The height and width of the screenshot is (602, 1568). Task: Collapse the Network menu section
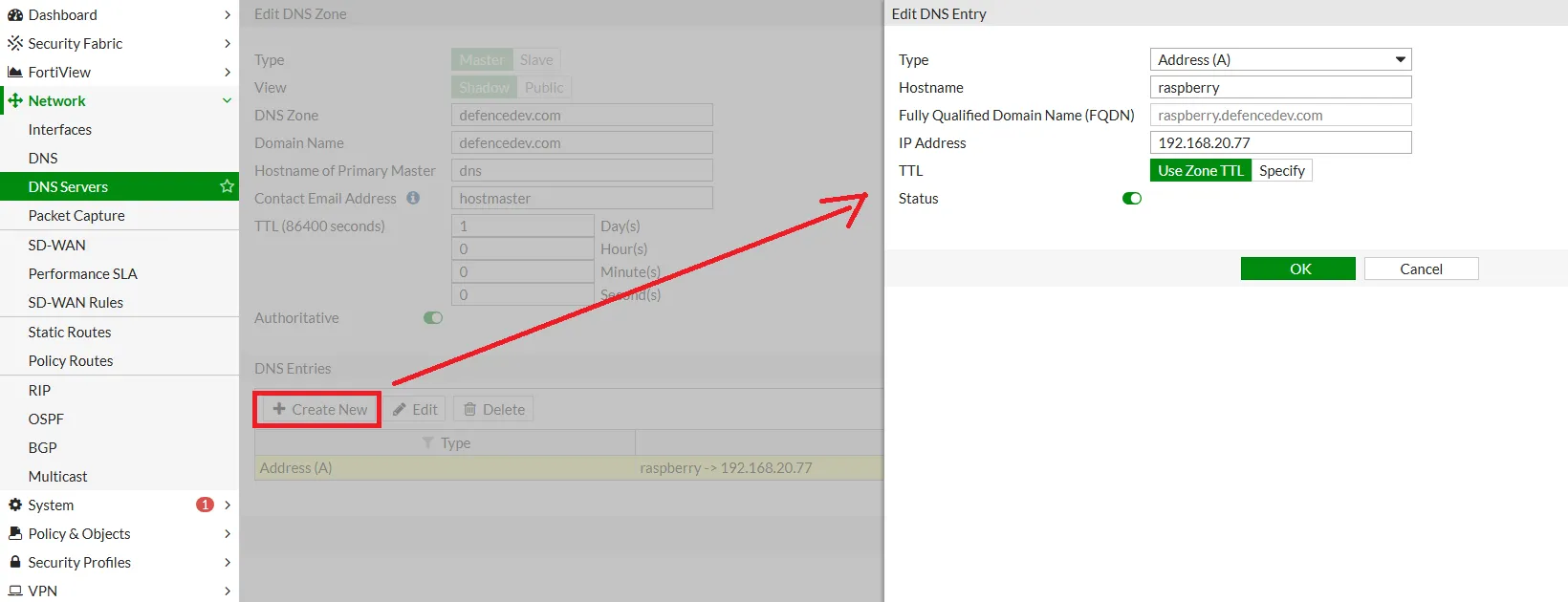[x=227, y=101]
